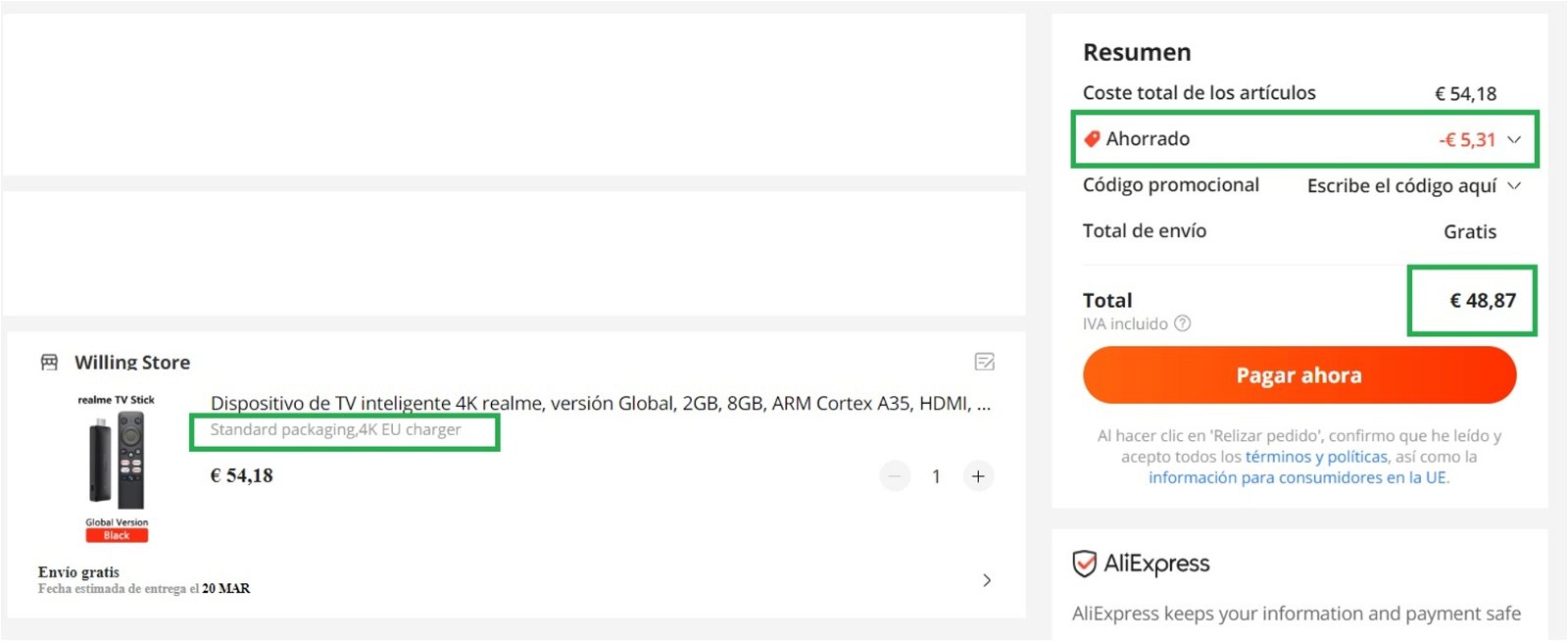Click the AliExpress shield logo

[x=1084, y=564]
